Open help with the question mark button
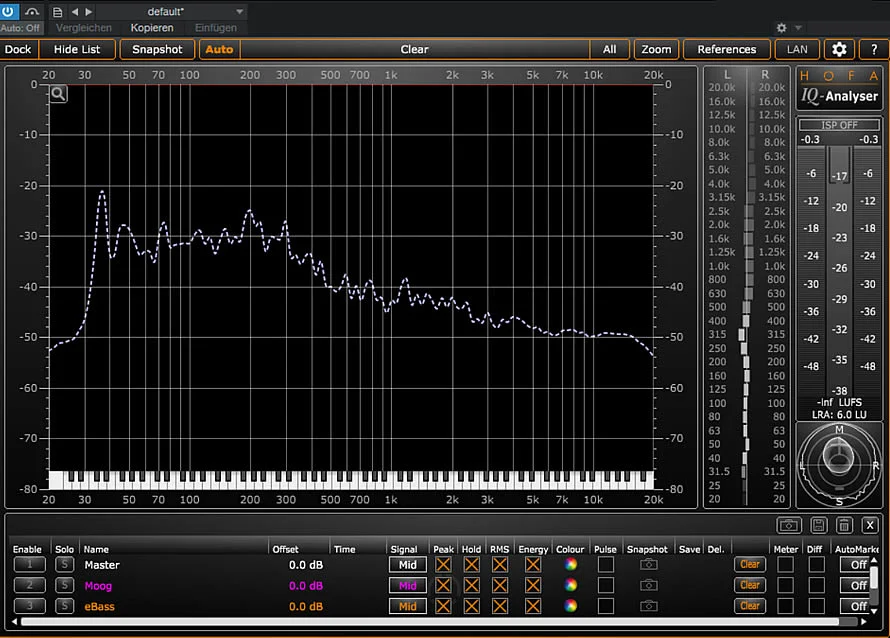 874,49
